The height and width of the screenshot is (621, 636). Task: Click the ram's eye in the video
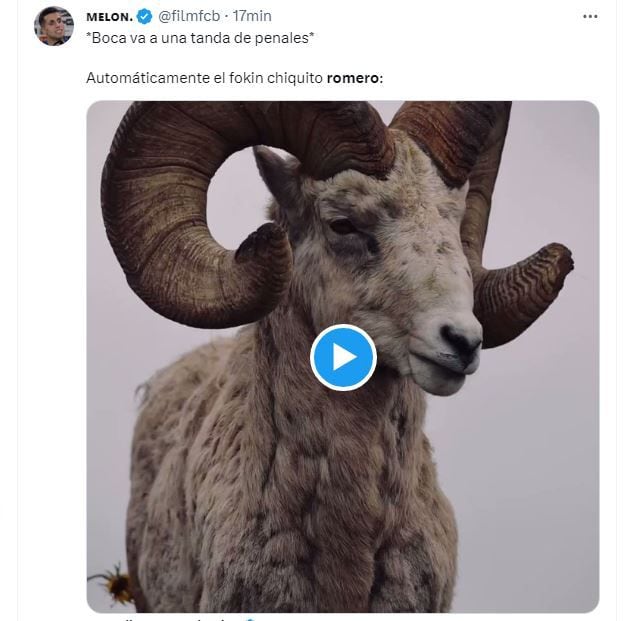coord(344,226)
